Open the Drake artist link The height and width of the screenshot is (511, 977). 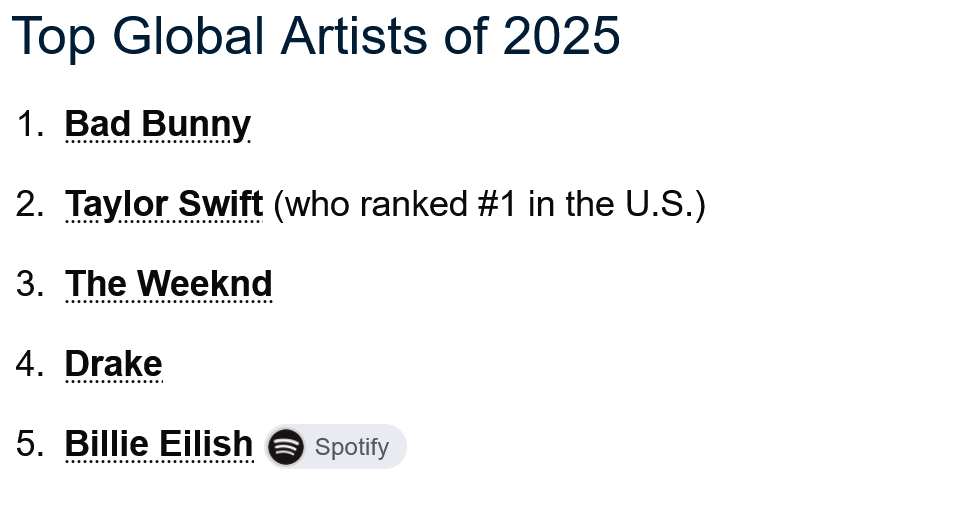coord(113,363)
